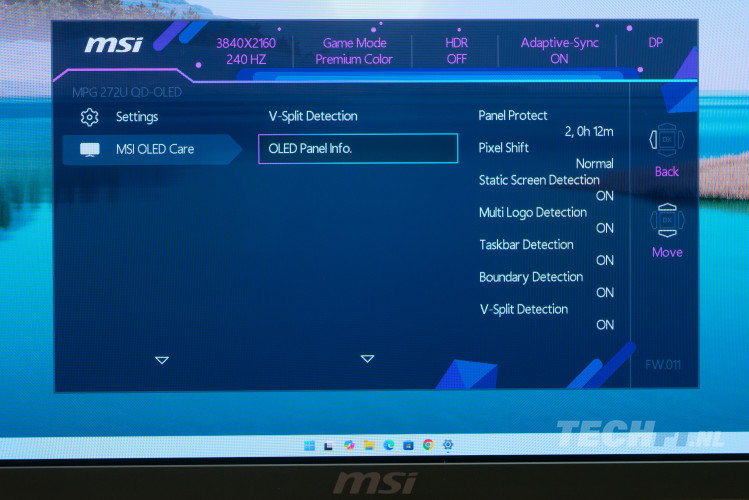749x500 pixels.
Task: Open Microsoft Store from the taskbar
Action: click(x=408, y=445)
